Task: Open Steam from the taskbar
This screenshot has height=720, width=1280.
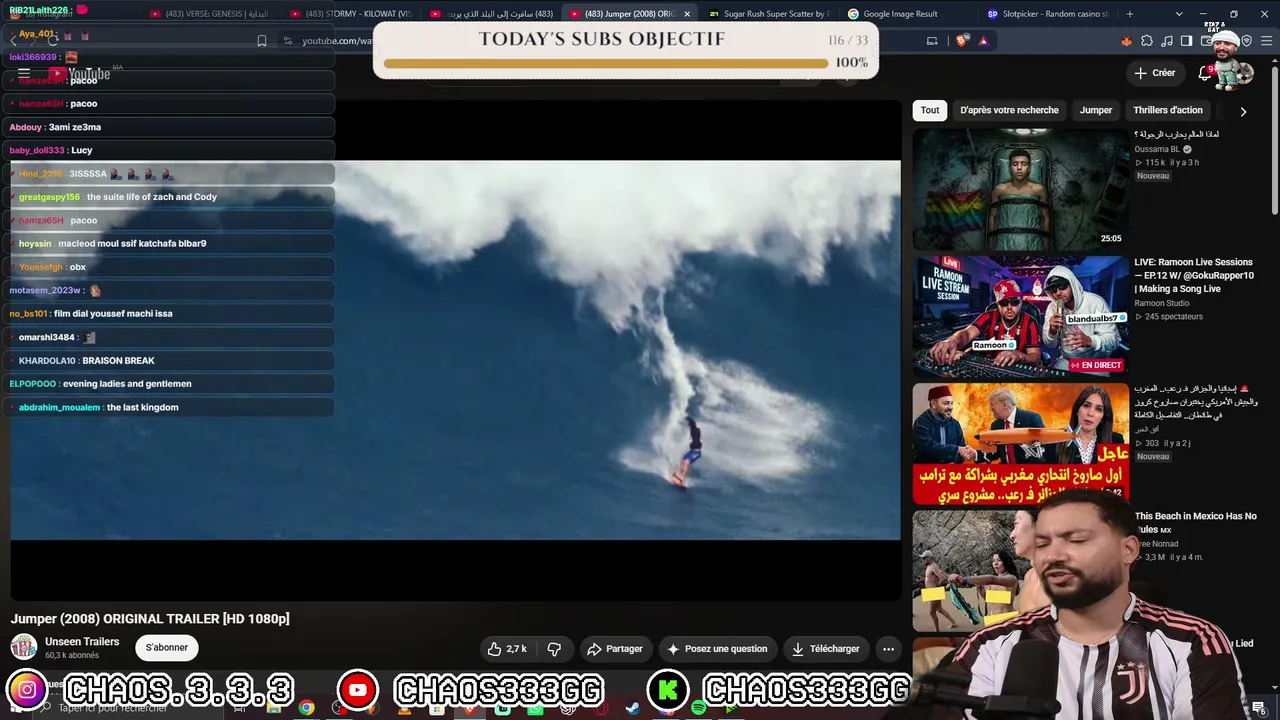Action: 632,708
